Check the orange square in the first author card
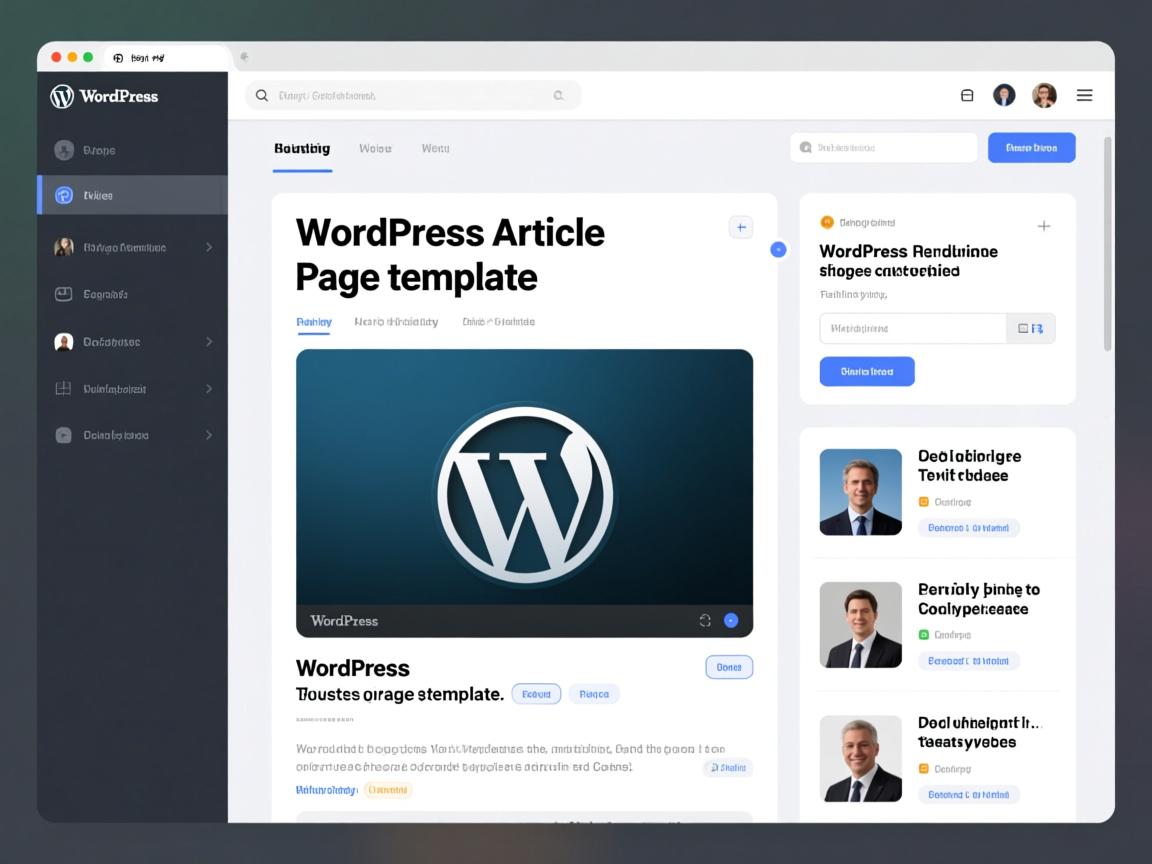Image resolution: width=1152 pixels, height=864 pixels. tap(924, 502)
